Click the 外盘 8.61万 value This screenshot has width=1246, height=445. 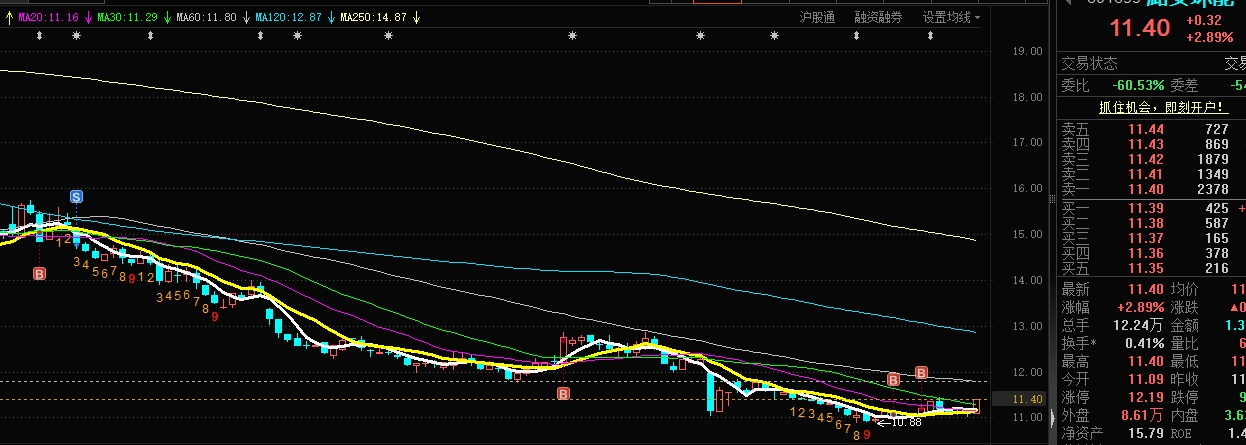[x=1140, y=415]
